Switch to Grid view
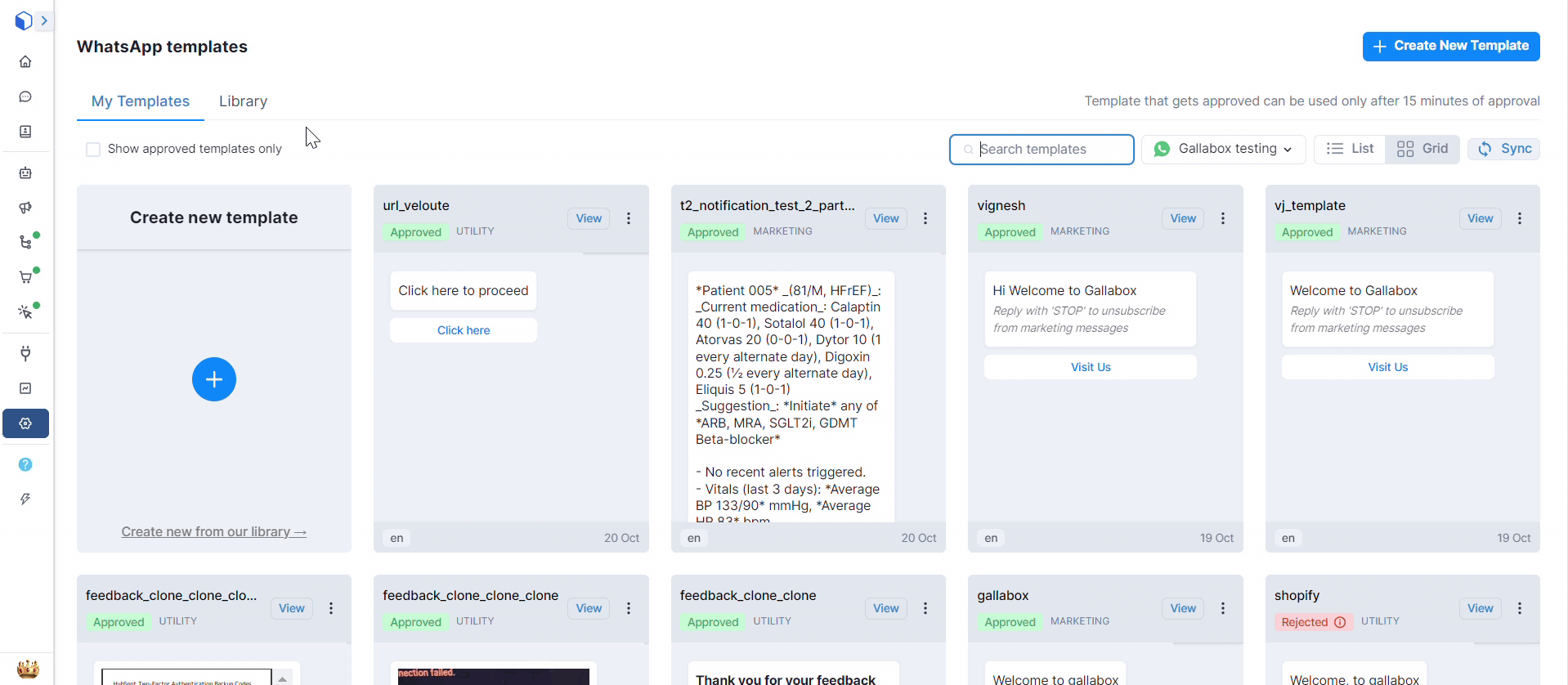 (x=1422, y=149)
